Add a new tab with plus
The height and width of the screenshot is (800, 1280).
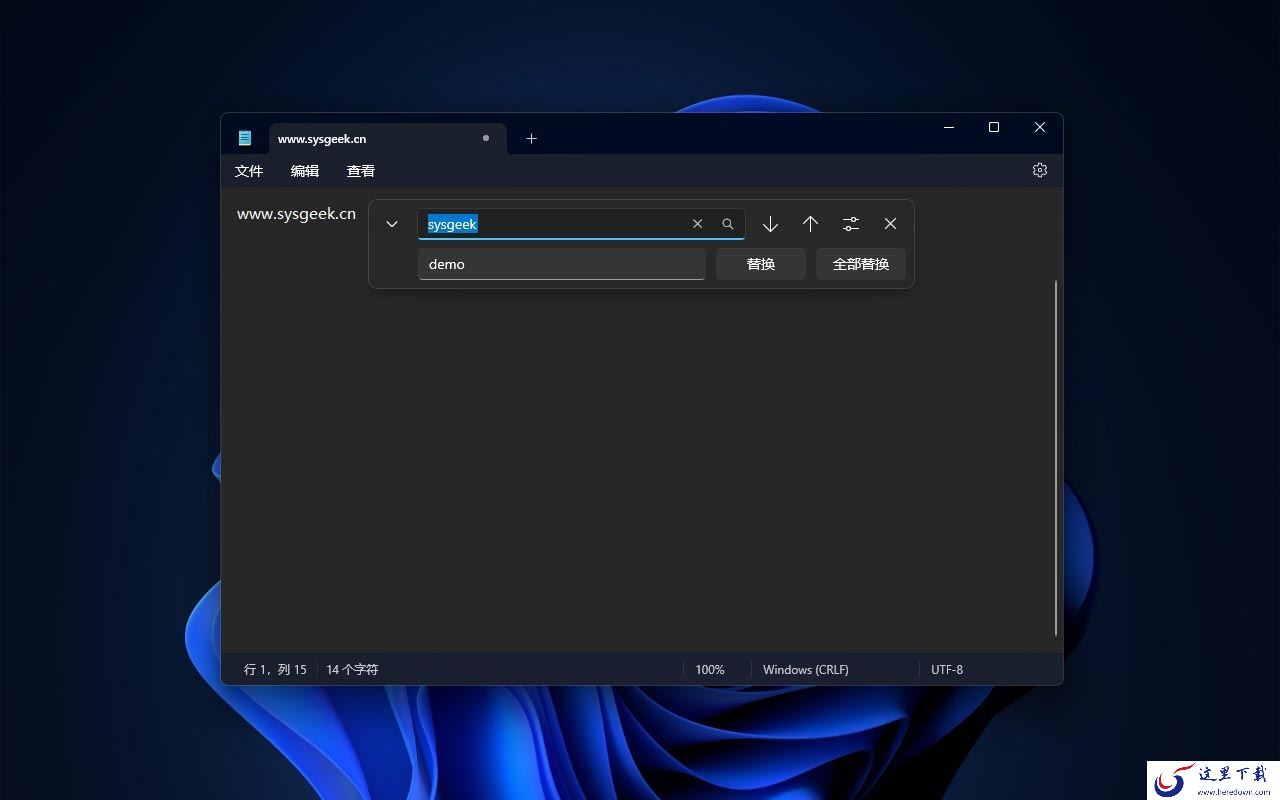[x=532, y=138]
